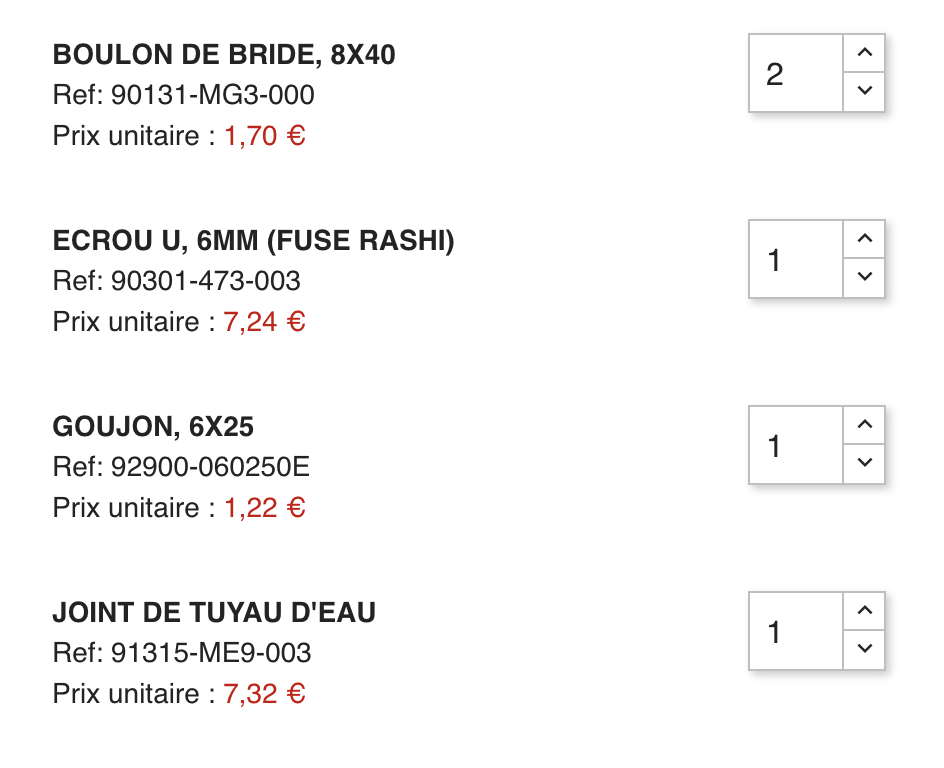
Task: Decrease quantity for JOINT DE TUYAU D'EAU
Action: tap(865, 649)
